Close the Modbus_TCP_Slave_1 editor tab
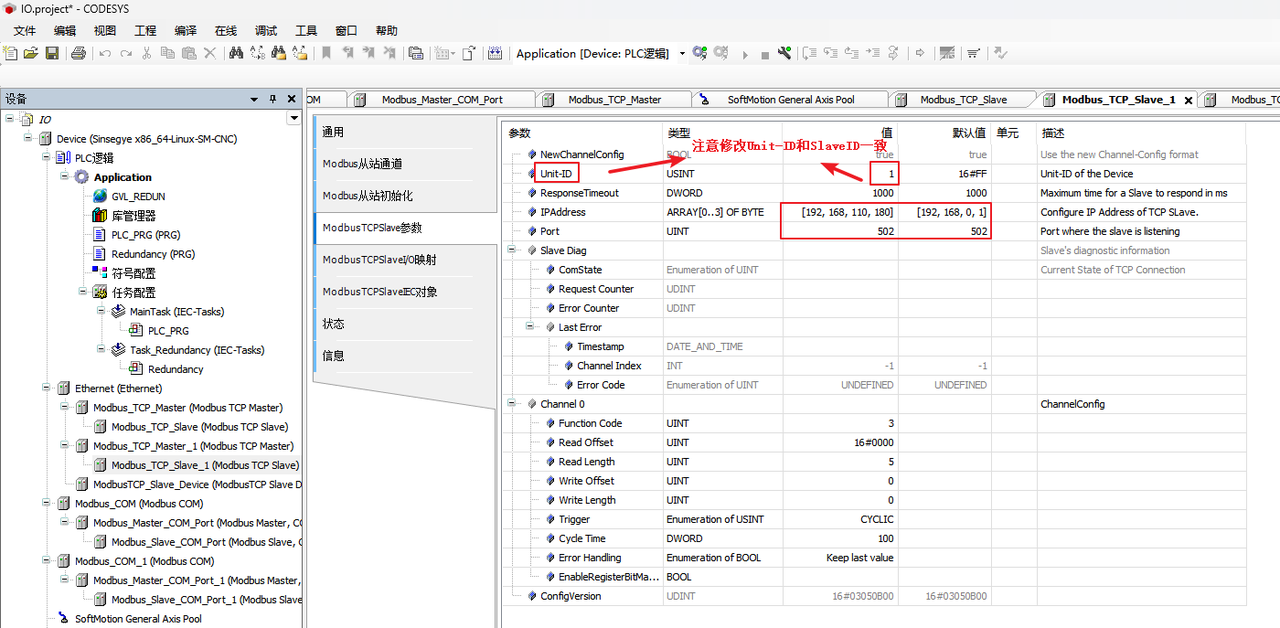Screen dimensions: 1280x628 (x=1188, y=100)
